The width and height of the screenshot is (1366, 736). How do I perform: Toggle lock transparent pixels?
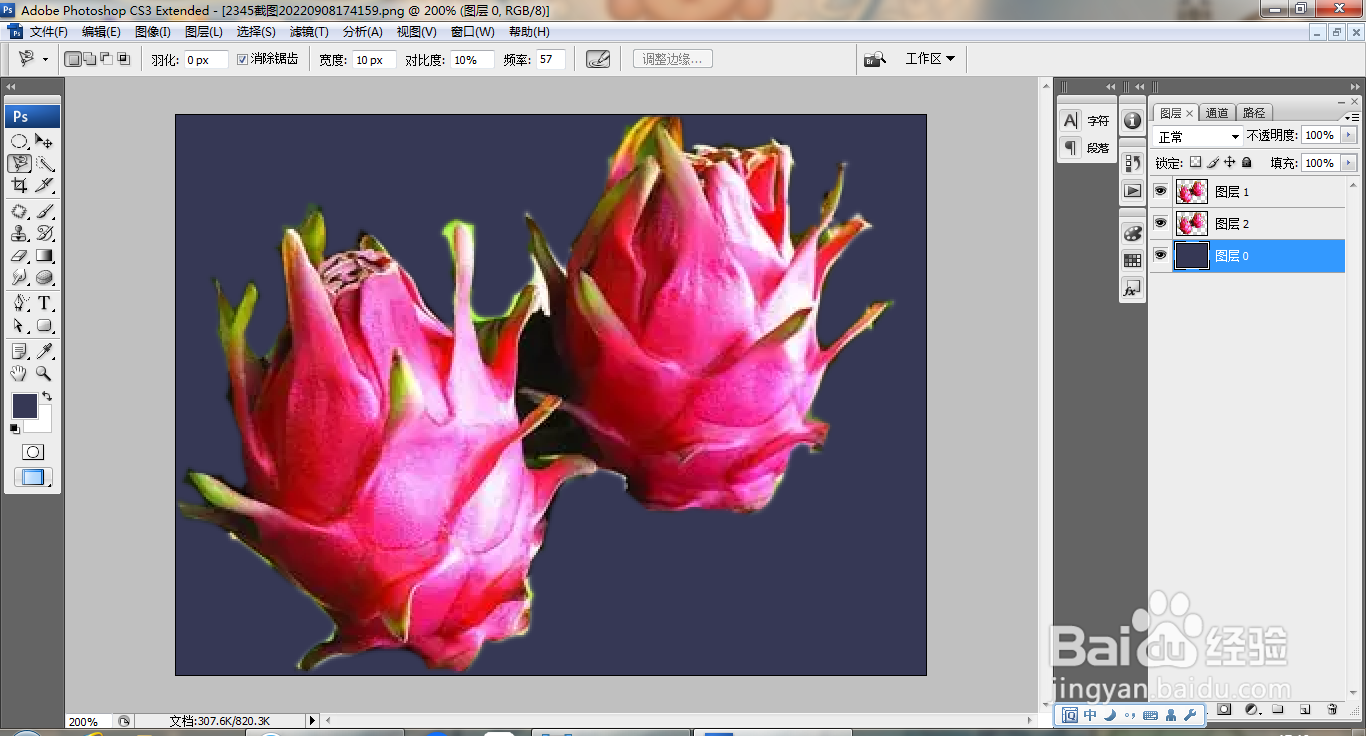click(x=1195, y=162)
